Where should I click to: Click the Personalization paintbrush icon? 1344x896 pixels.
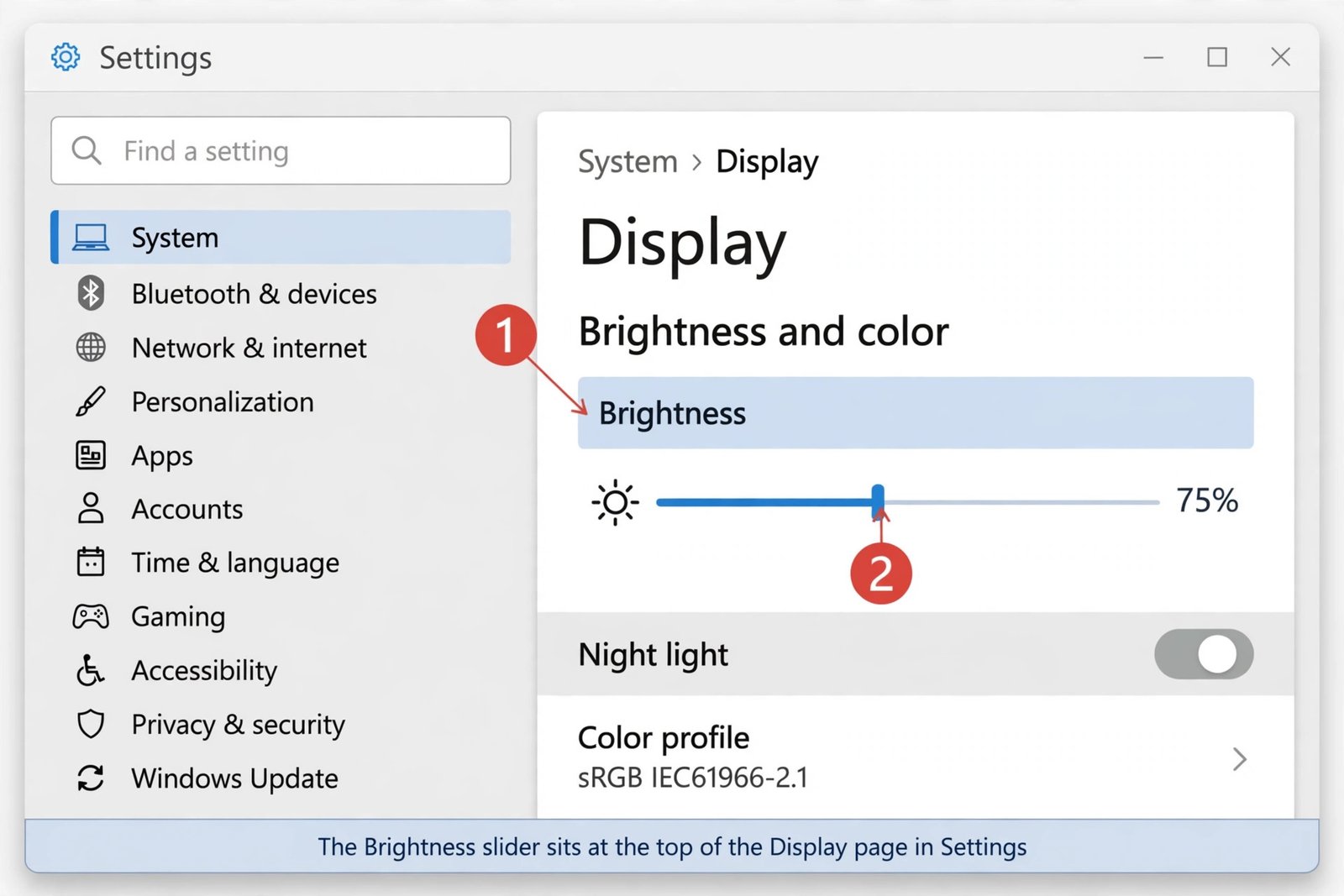click(91, 401)
